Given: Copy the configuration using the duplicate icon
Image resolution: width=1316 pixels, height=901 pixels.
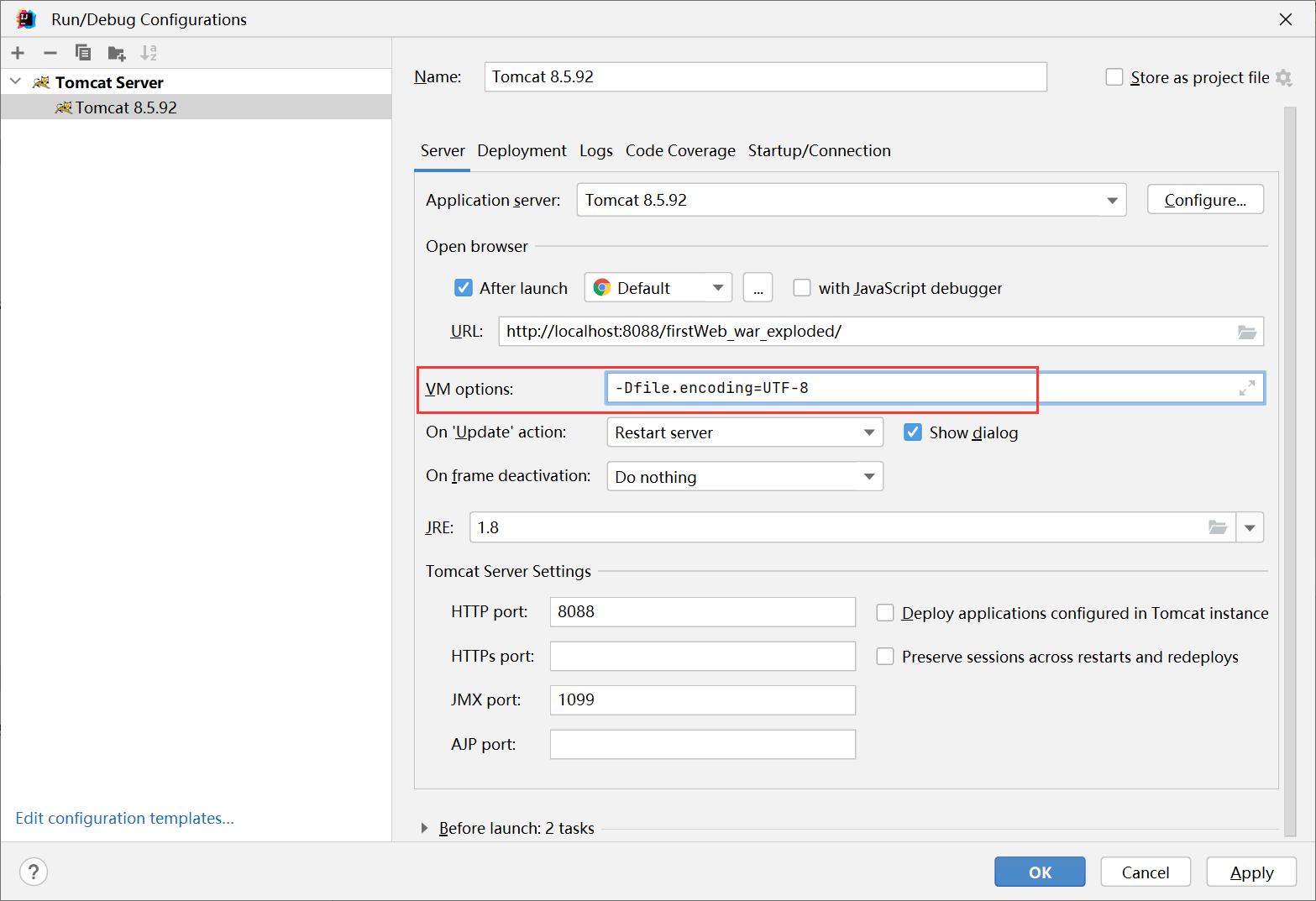Looking at the screenshot, I should [x=82, y=53].
